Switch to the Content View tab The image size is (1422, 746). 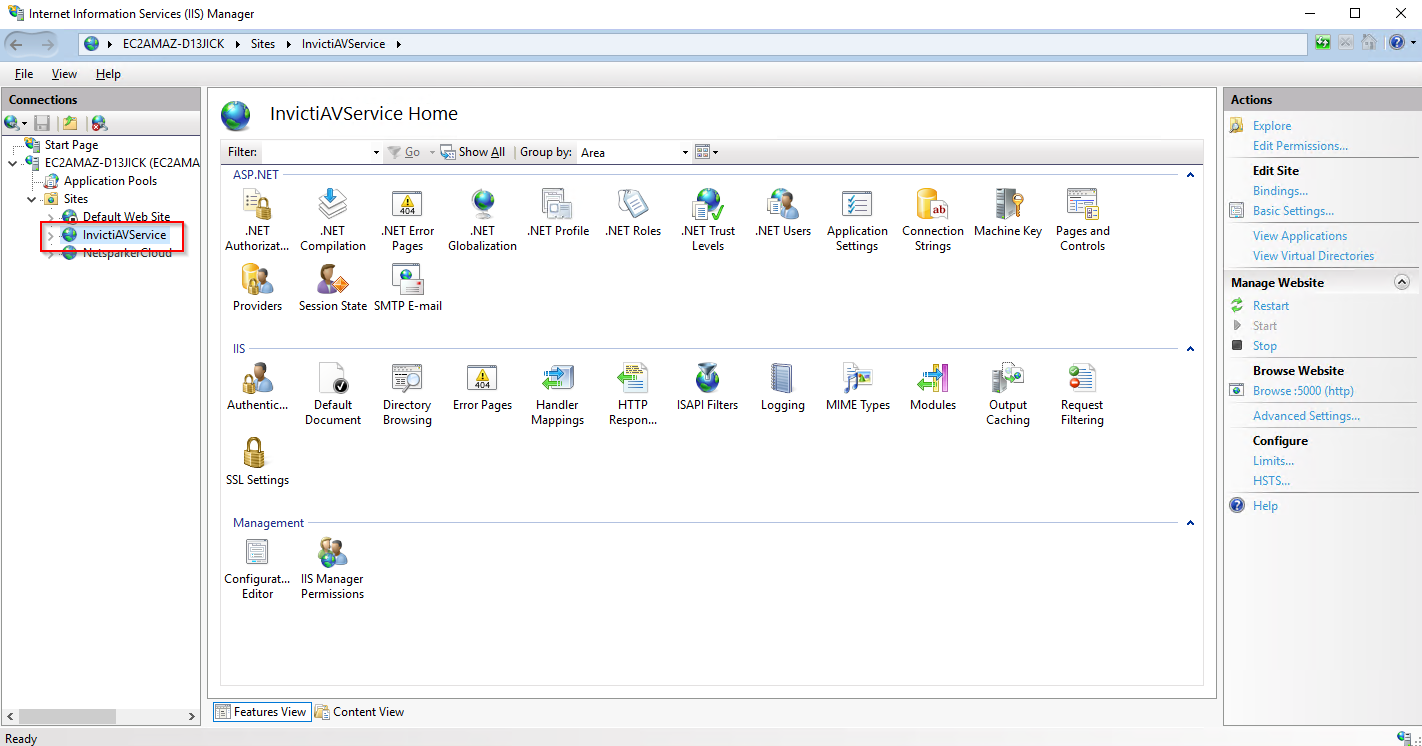(359, 712)
